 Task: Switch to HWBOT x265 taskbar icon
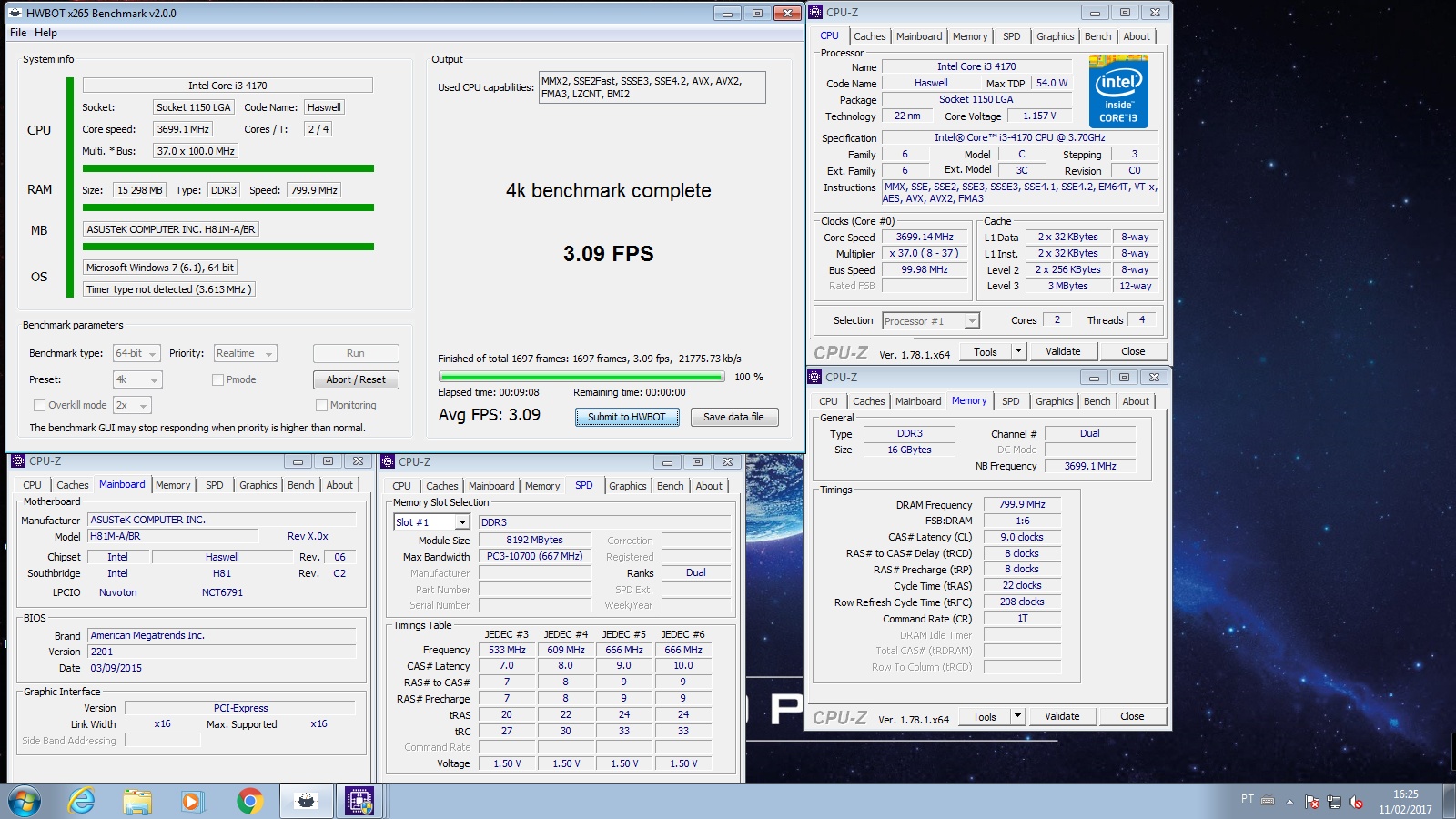(x=307, y=802)
